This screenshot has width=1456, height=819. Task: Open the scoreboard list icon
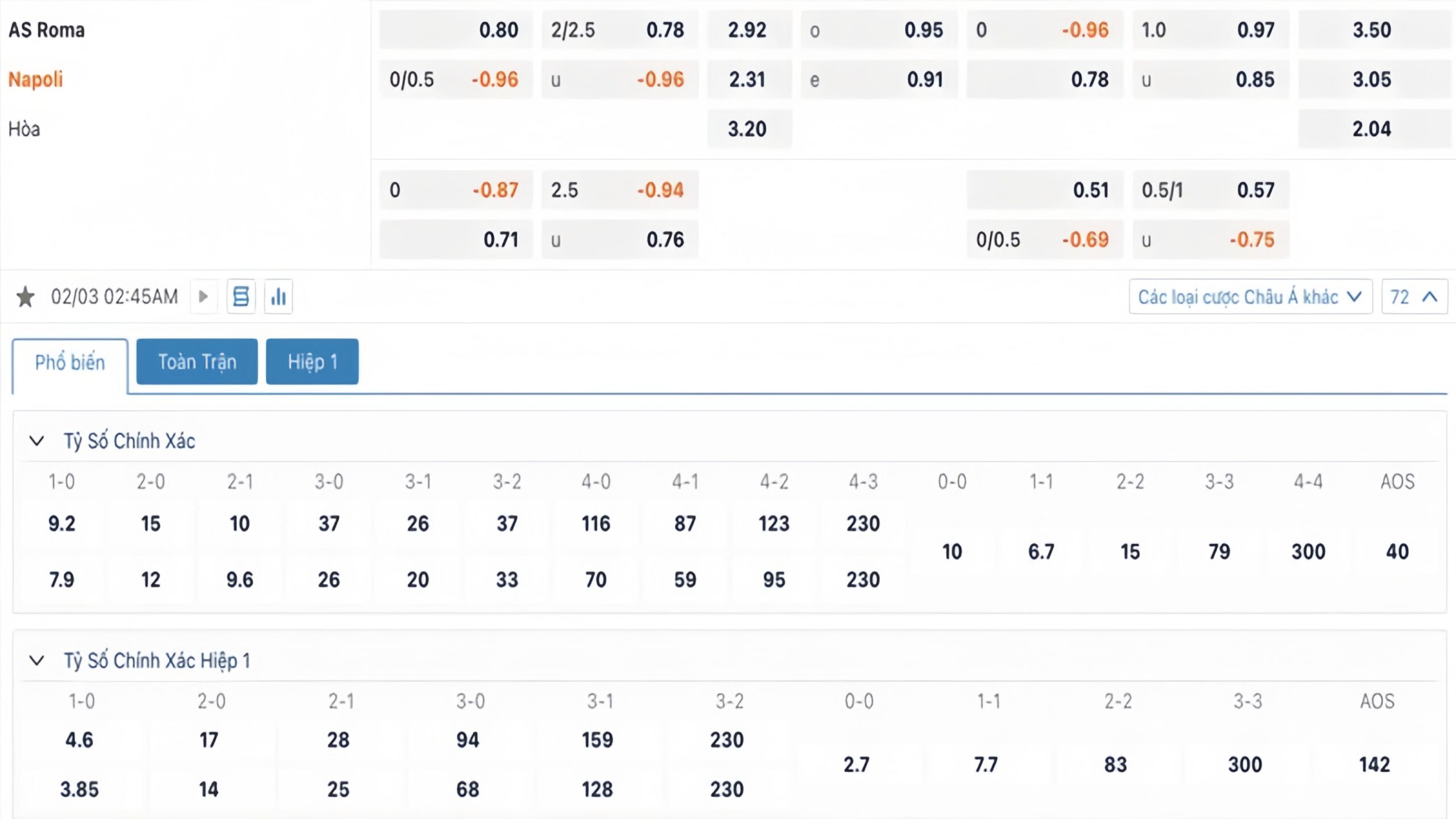click(241, 297)
